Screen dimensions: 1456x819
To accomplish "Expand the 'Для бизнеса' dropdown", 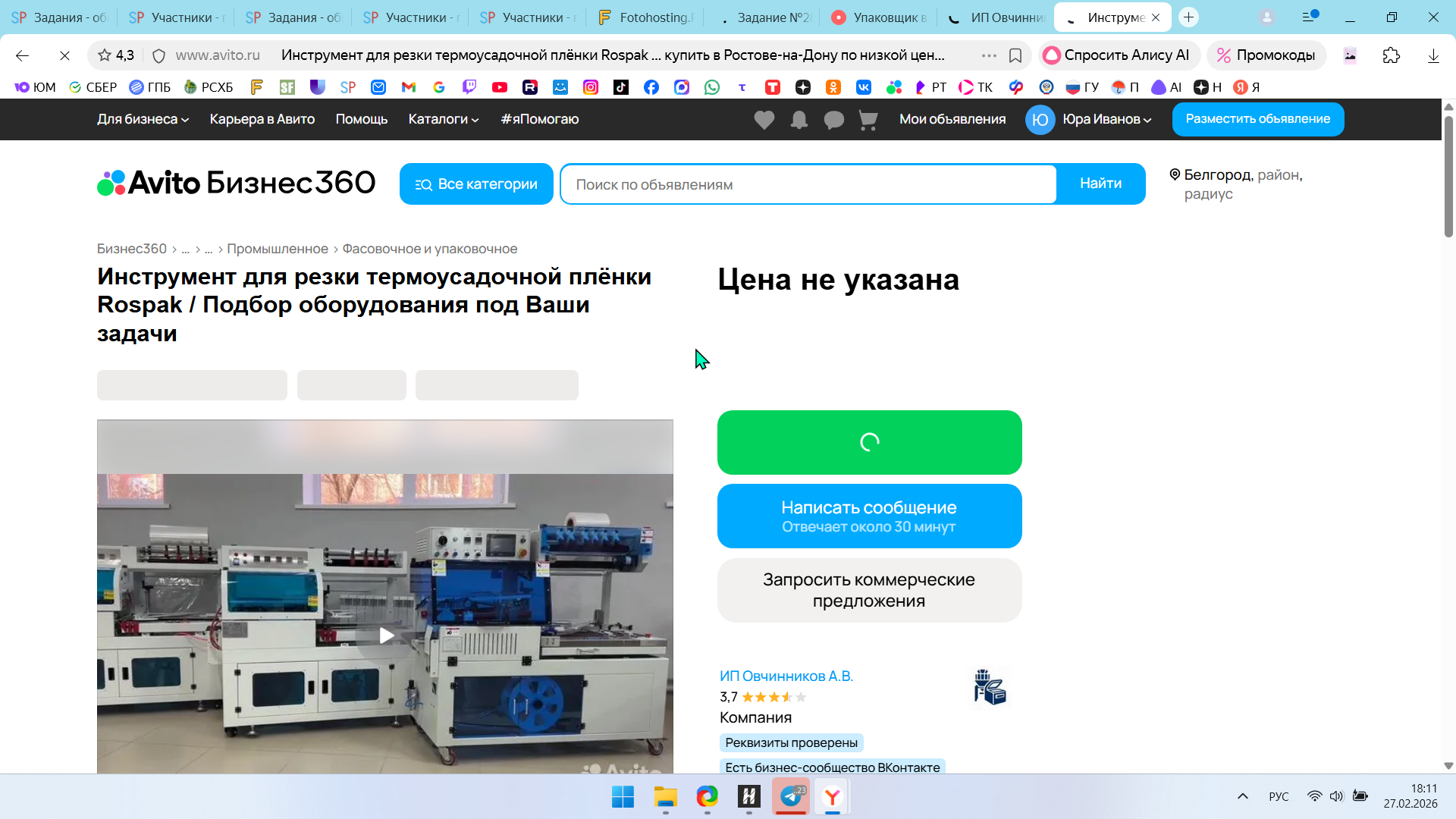I will pos(143,119).
